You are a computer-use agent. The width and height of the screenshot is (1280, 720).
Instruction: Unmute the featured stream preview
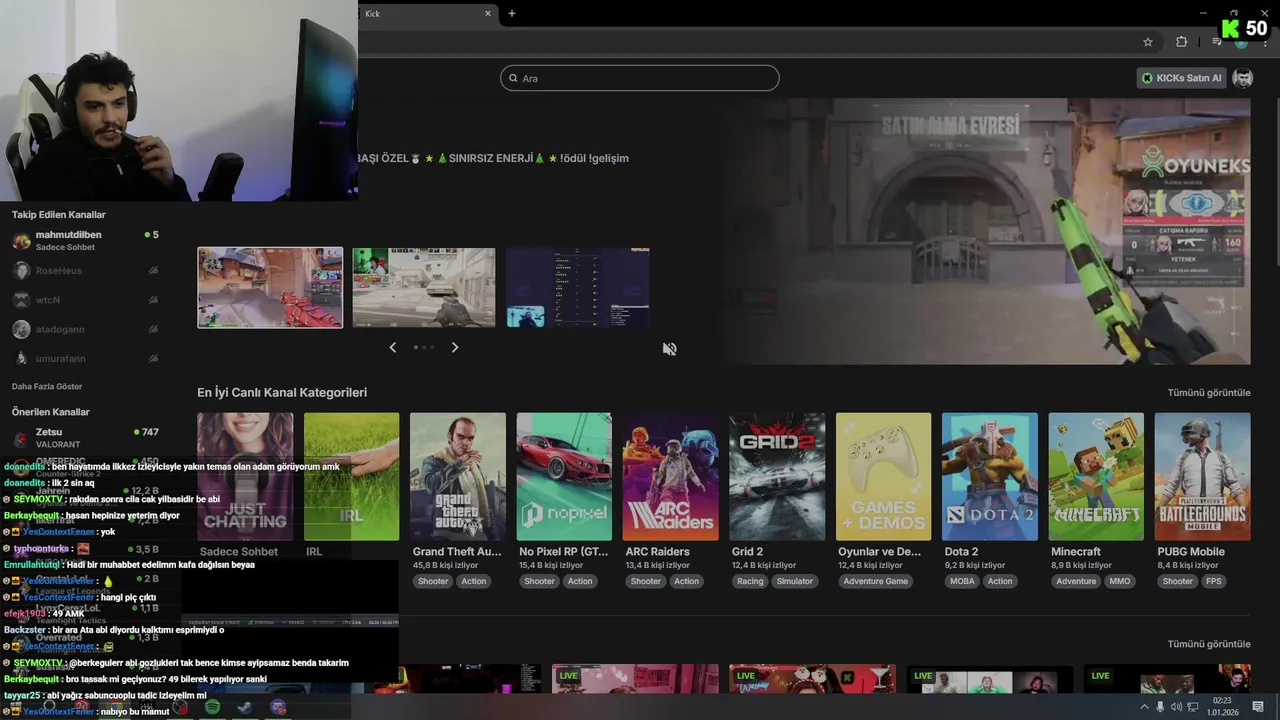669,349
